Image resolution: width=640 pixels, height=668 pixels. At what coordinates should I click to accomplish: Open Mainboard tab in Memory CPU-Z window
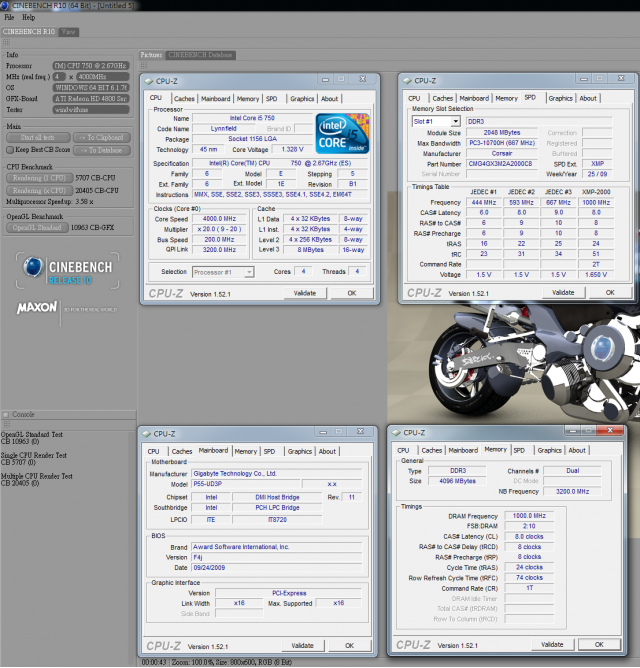(x=463, y=451)
